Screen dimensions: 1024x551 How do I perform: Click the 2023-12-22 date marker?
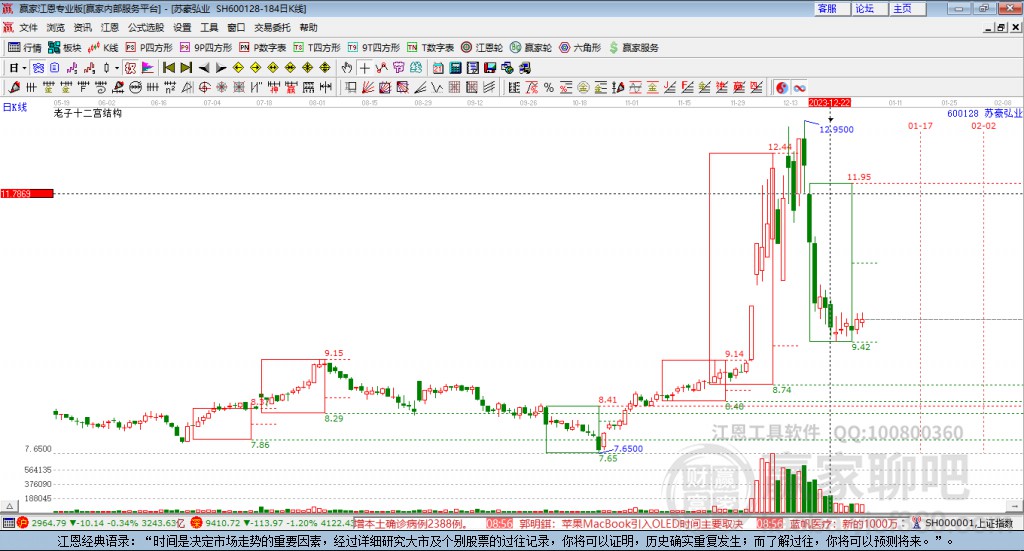[x=829, y=103]
